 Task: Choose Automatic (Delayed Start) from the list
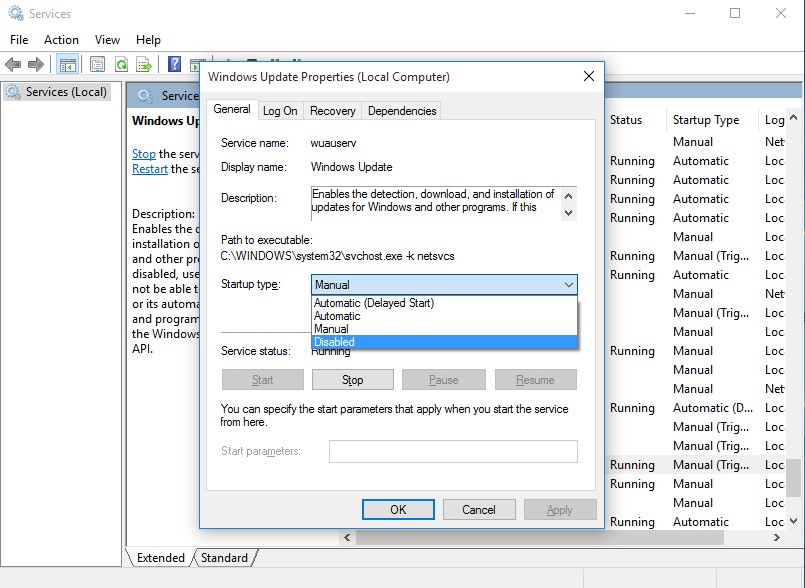pyautogui.click(x=444, y=303)
